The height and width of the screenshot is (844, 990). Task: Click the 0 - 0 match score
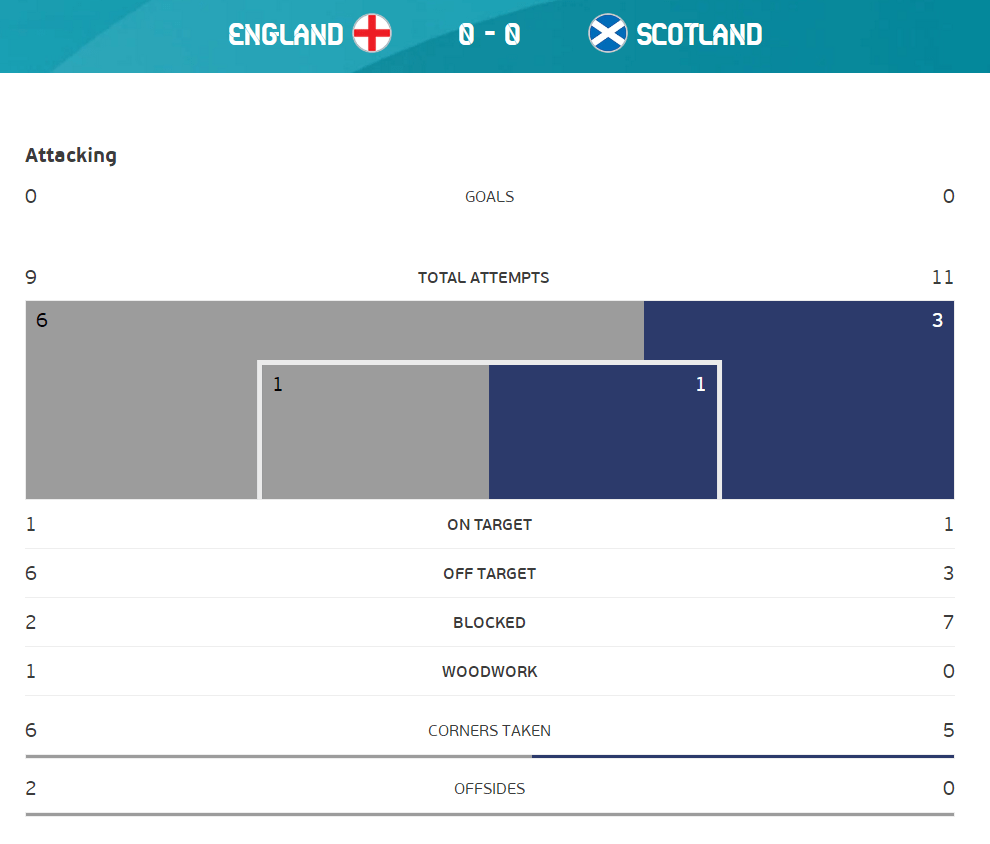pyautogui.click(x=489, y=34)
